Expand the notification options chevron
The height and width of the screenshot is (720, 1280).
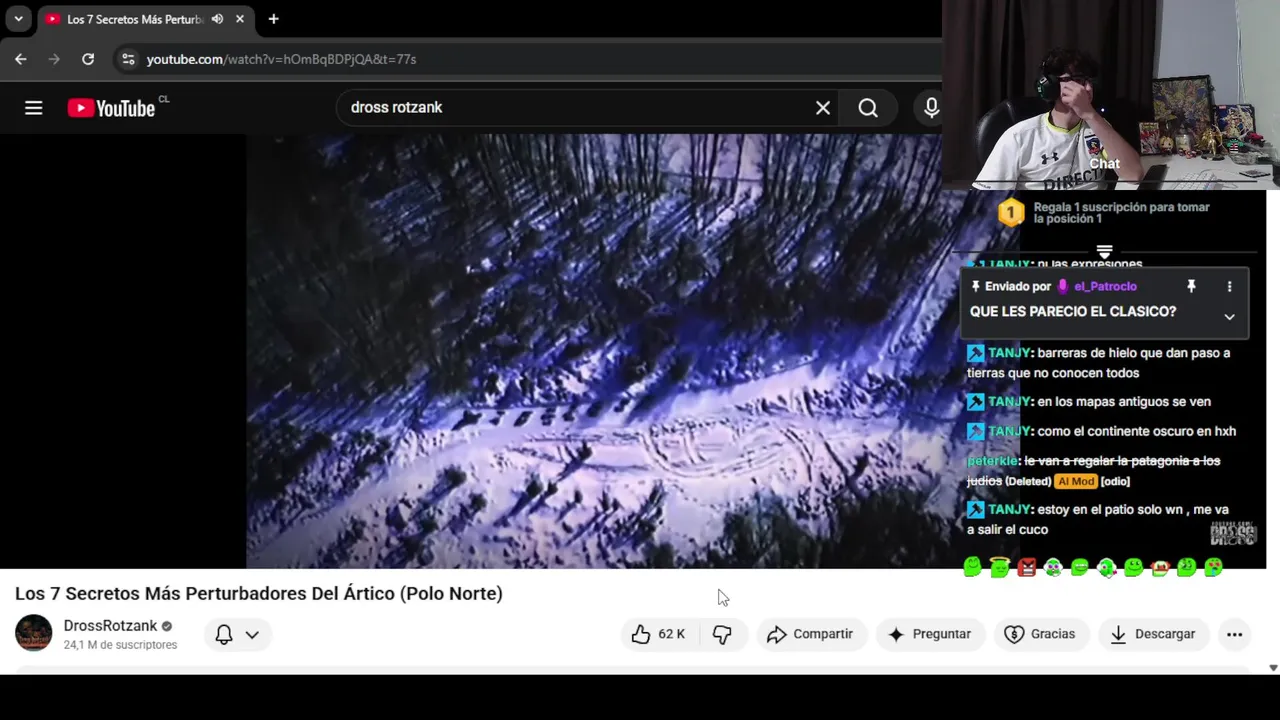(252, 634)
